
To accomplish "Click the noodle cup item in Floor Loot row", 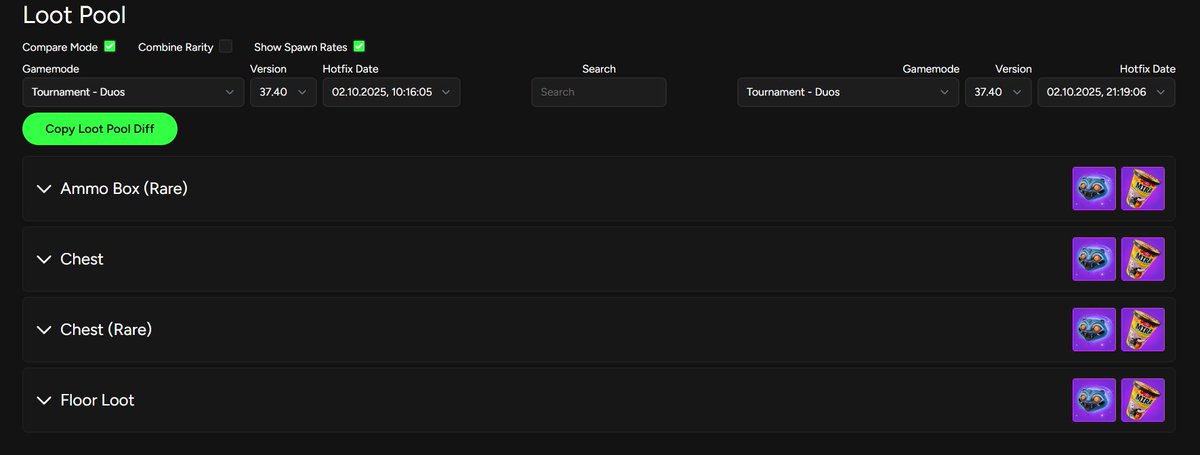I will click(1143, 400).
